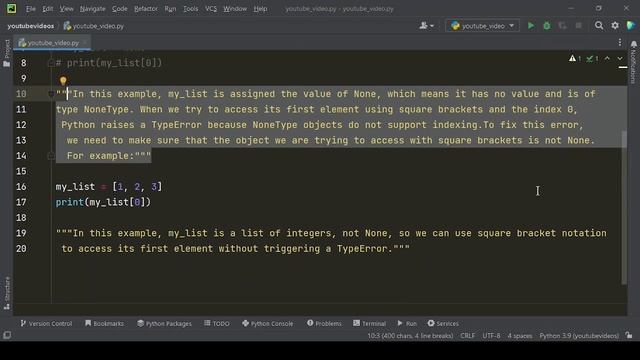Go to next highlighted error arrow
Viewport: 640px width, 360px height.
tap(620, 59)
